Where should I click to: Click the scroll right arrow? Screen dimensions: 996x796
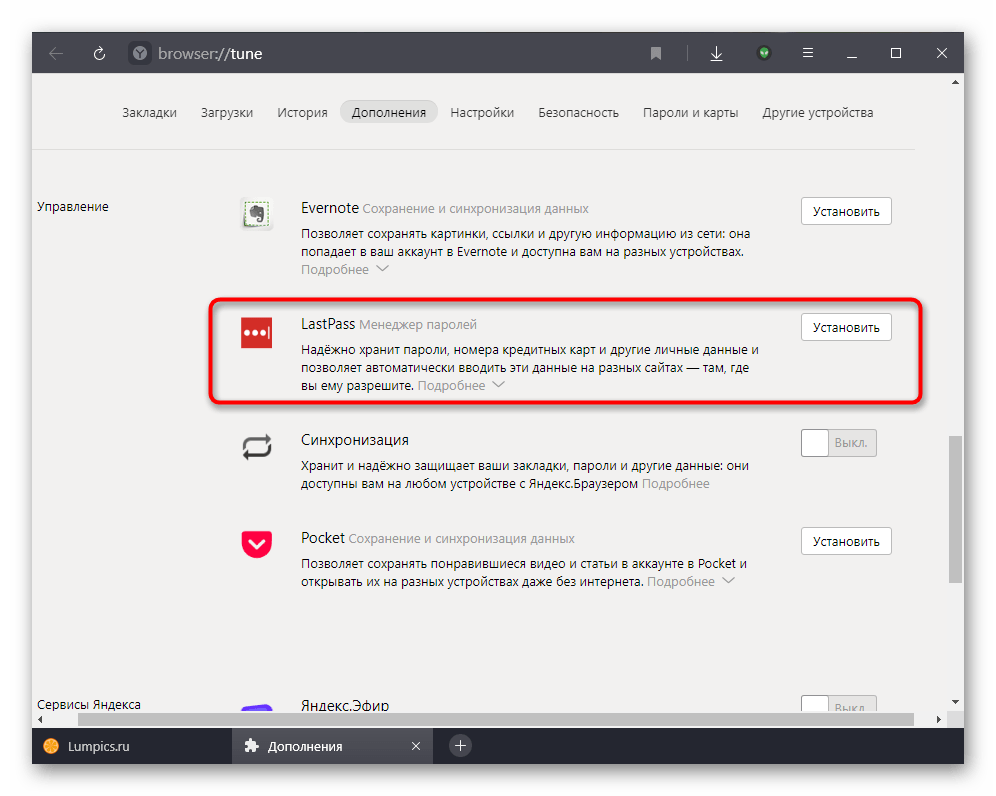pyautogui.click(x=939, y=720)
